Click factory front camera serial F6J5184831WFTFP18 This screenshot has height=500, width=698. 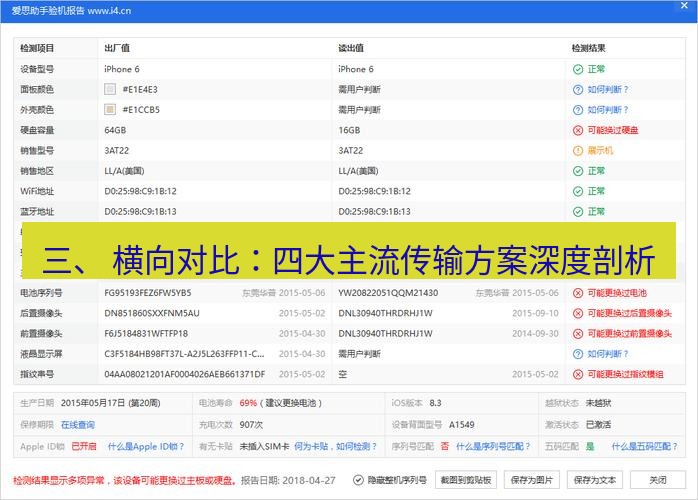146,333
